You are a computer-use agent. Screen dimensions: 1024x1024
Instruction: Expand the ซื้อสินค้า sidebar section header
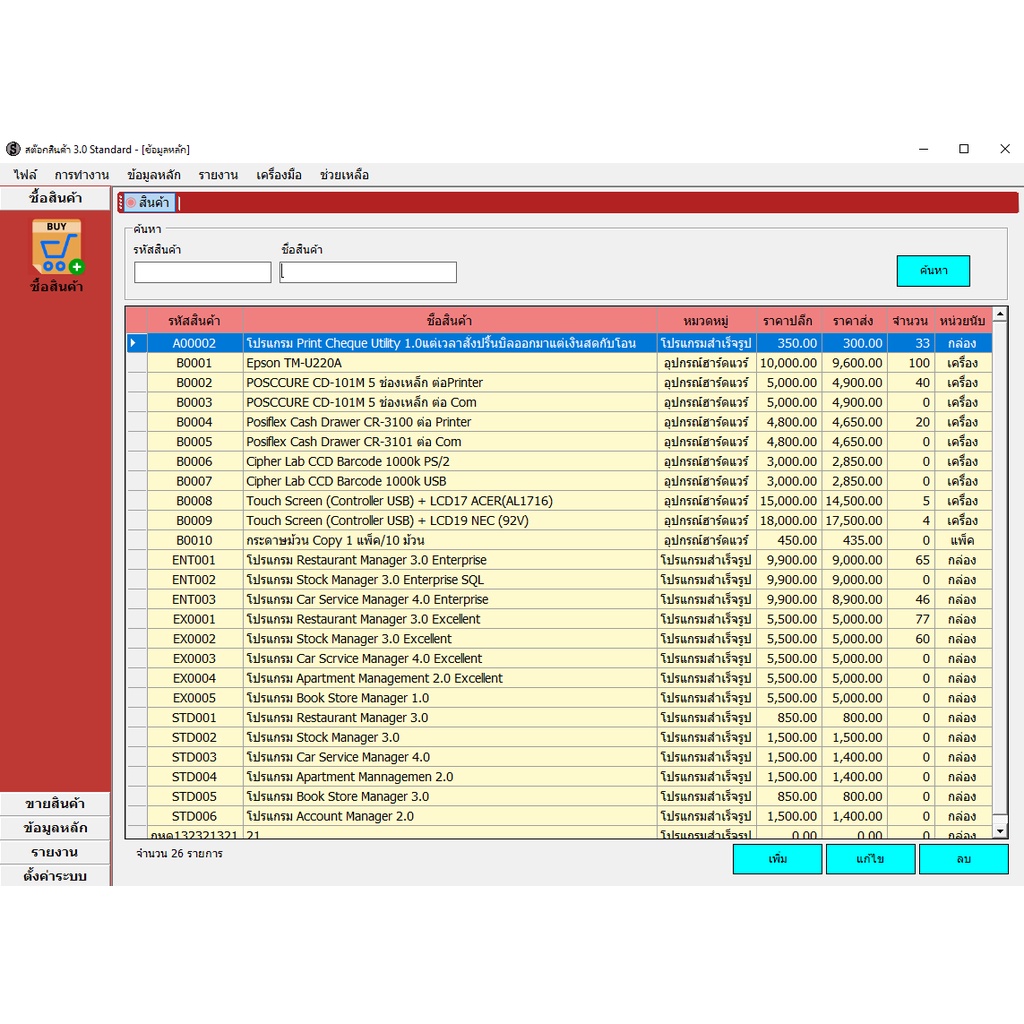56,199
